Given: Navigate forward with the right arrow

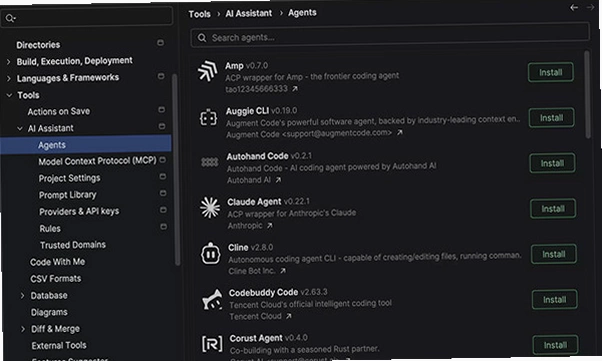Looking at the screenshot, I should pos(590,7).
